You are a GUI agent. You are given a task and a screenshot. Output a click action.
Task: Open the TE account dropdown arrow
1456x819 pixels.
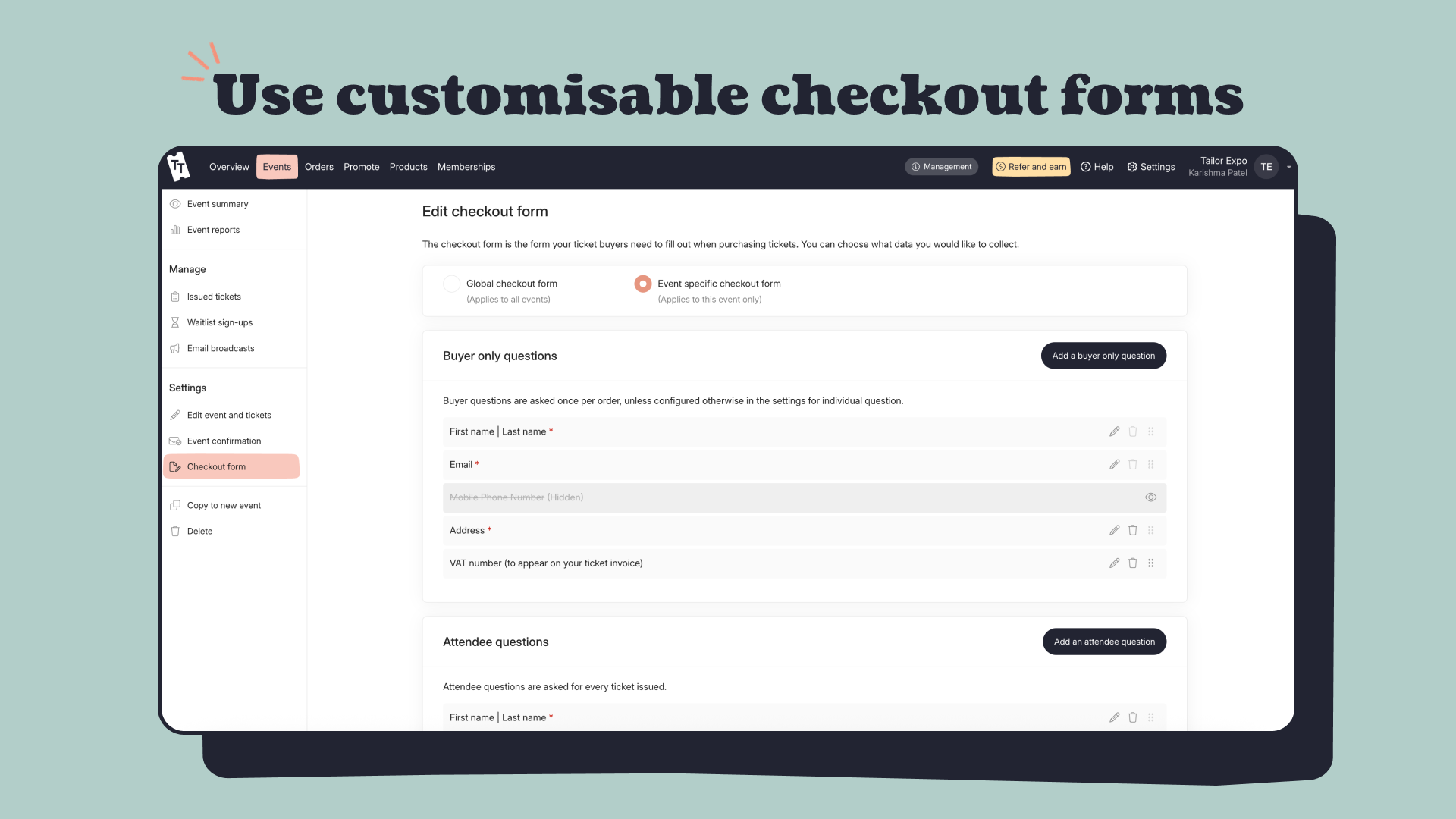1290,167
